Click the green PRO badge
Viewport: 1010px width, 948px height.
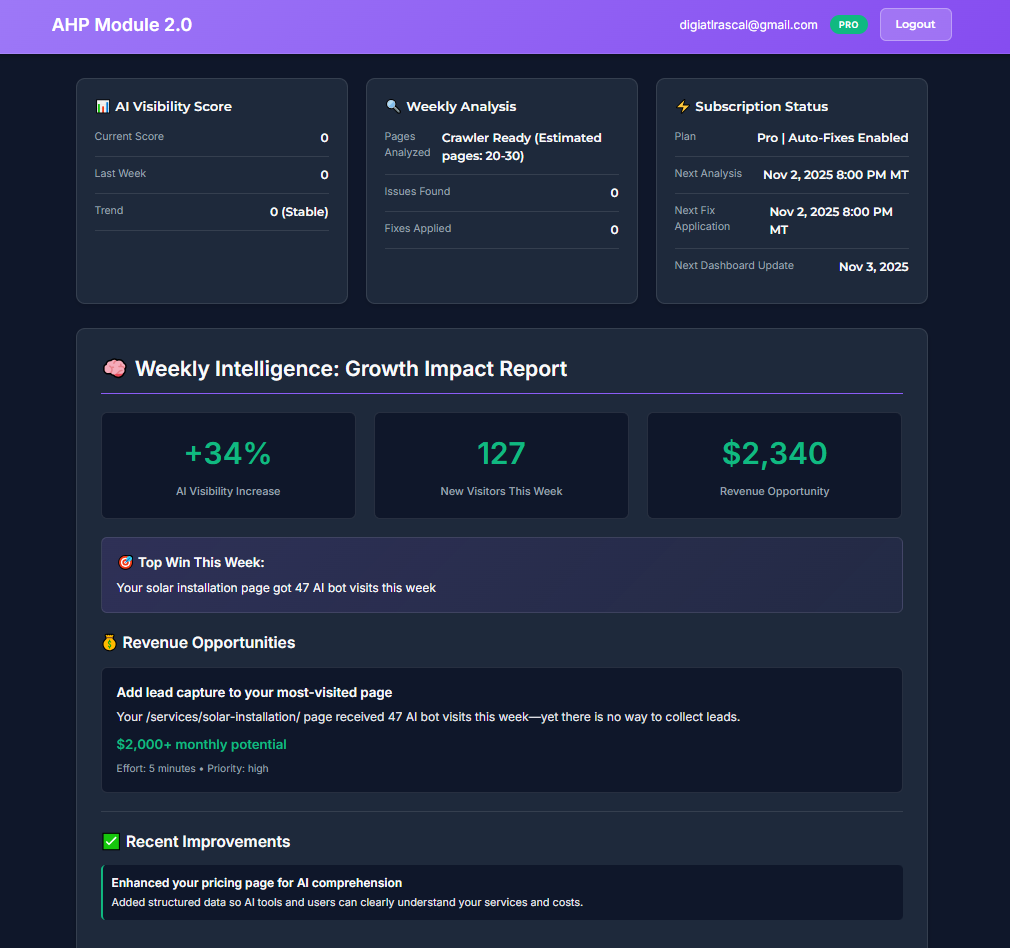tap(848, 24)
